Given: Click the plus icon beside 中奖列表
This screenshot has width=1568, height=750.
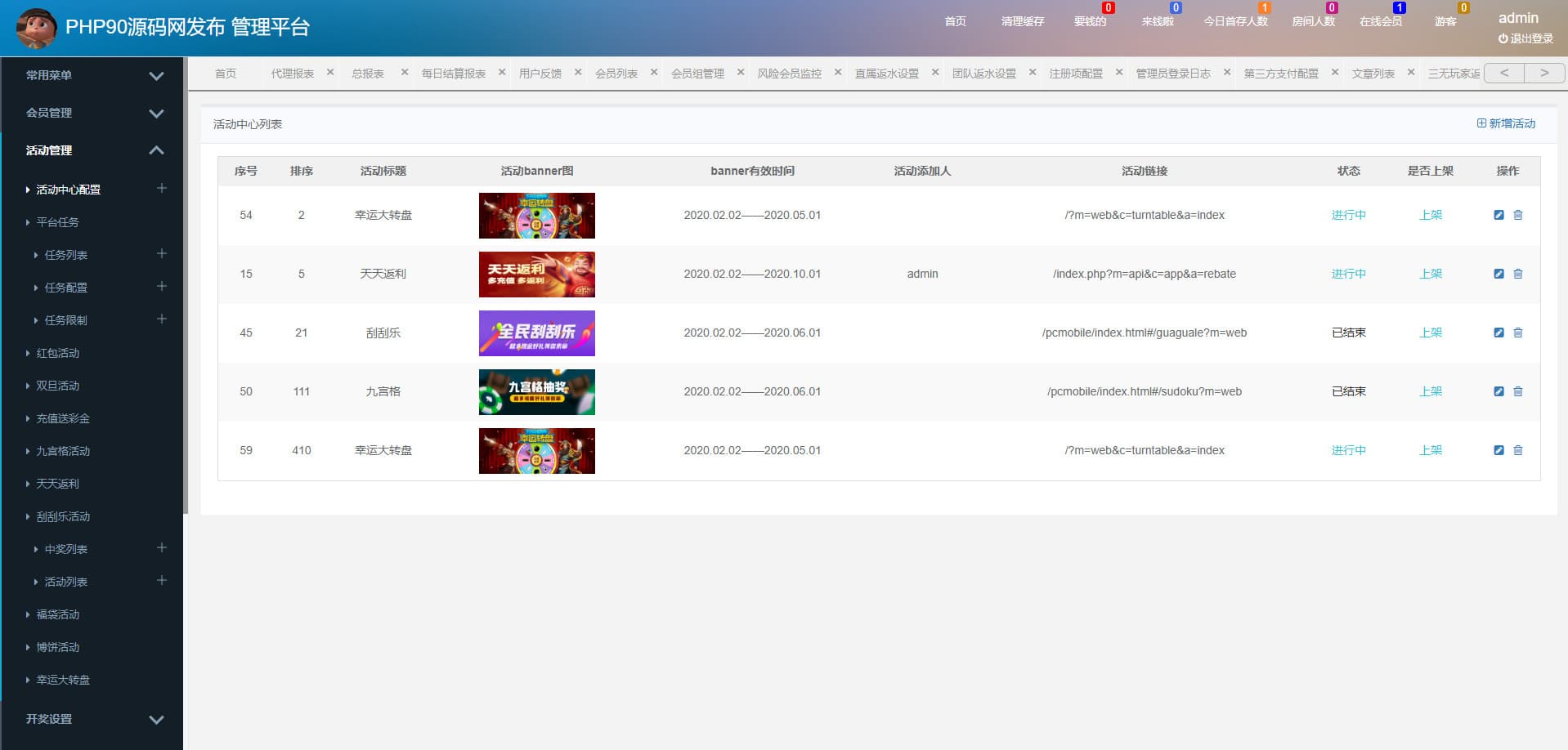Looking at the screenshot, I should coord(162,548).
